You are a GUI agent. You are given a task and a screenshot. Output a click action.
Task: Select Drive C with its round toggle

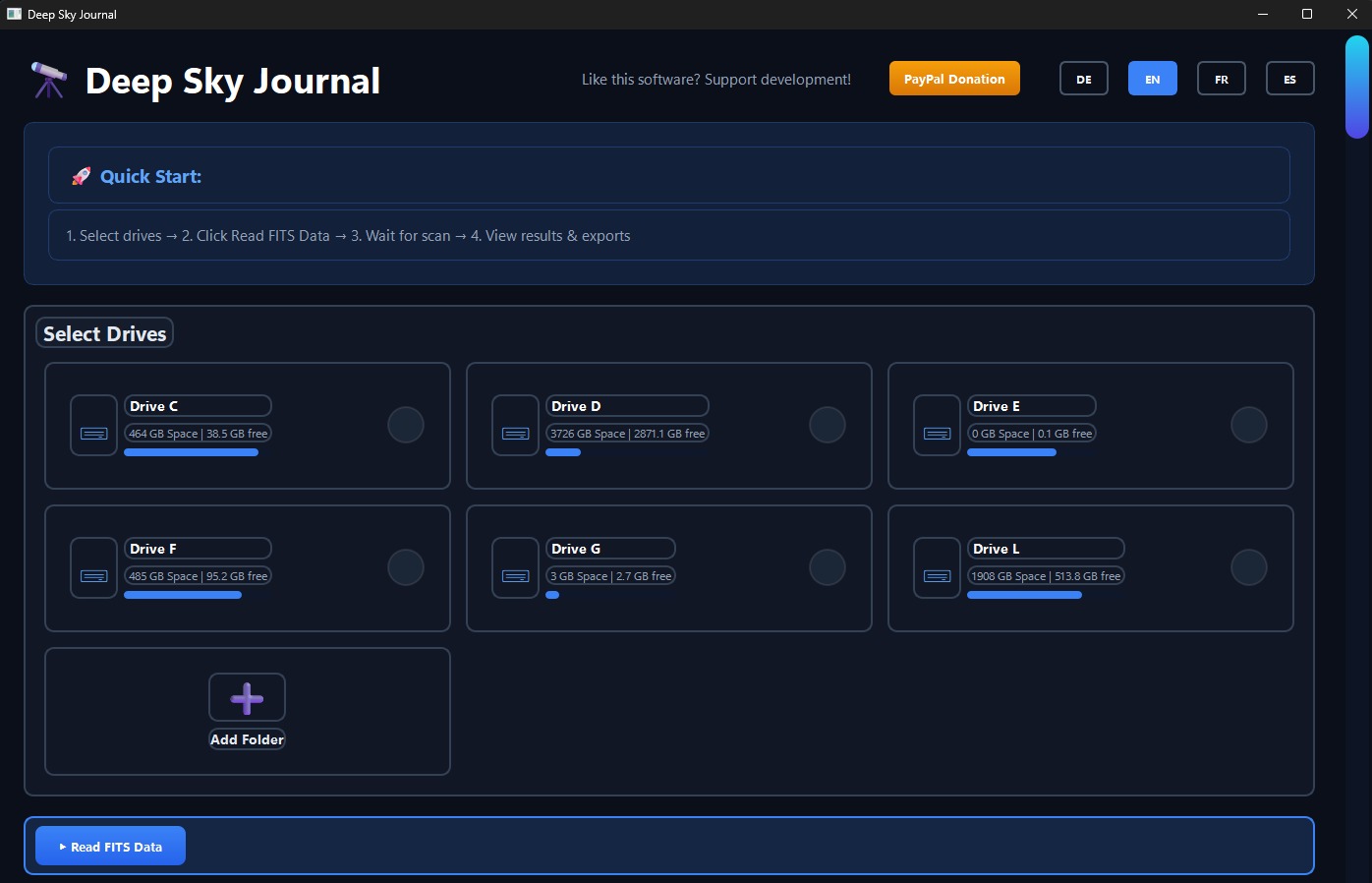click(x=406, y=425)
